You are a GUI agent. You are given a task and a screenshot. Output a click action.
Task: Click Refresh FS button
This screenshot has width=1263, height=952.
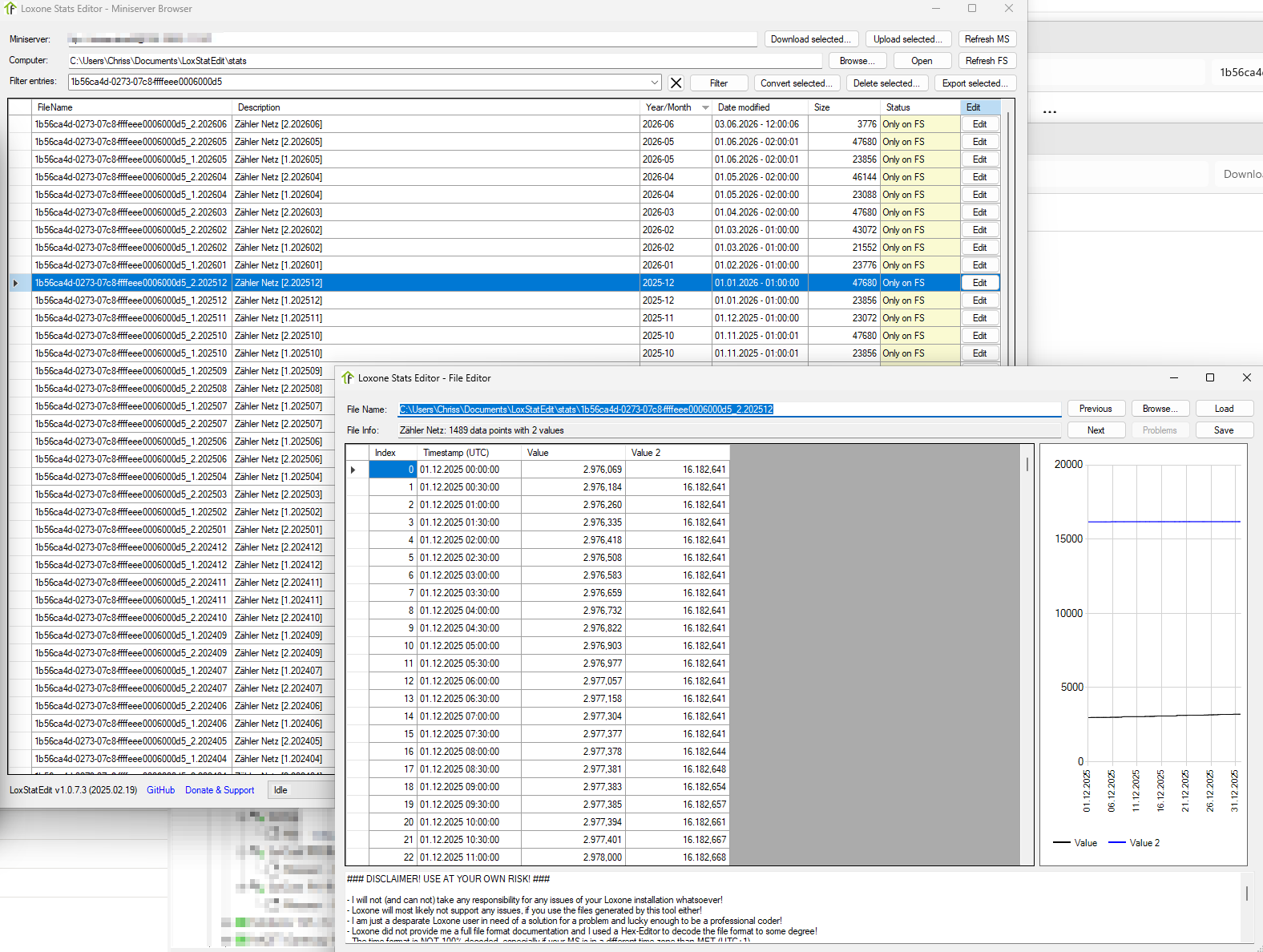pos(987,61)
